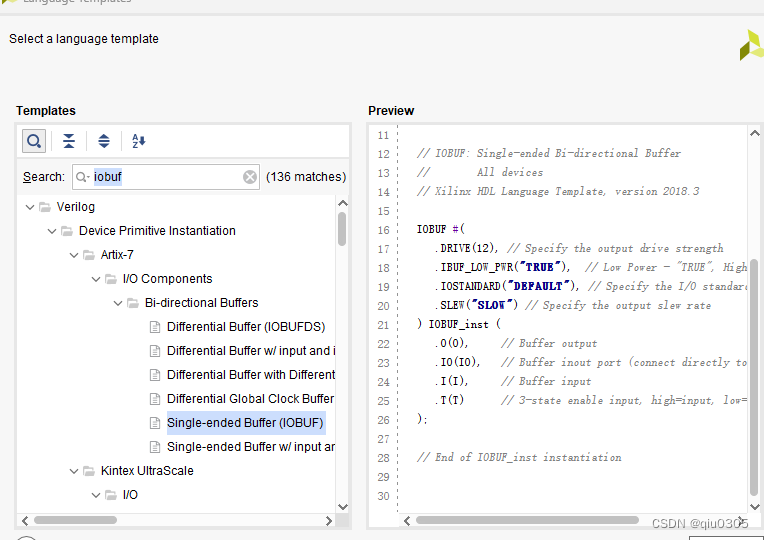Collapse the Artix-7 folder chevron

pos(74,255)
